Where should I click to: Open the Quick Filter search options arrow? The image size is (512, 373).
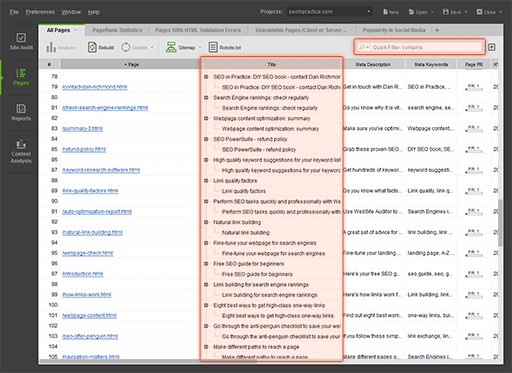tap(368, 47)
